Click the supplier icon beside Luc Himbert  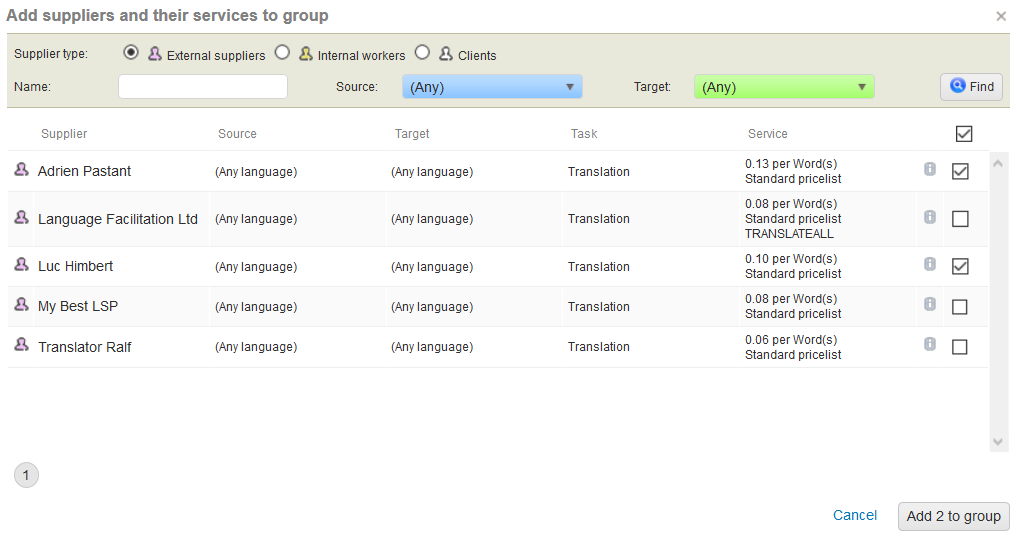click(21, 265)
